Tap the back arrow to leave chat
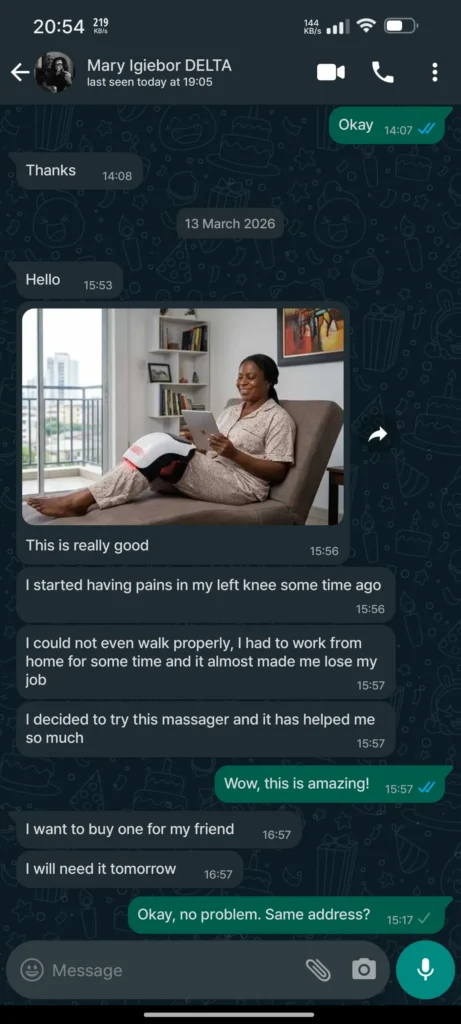Screen dimensions: 461x1024 point(20,72)
